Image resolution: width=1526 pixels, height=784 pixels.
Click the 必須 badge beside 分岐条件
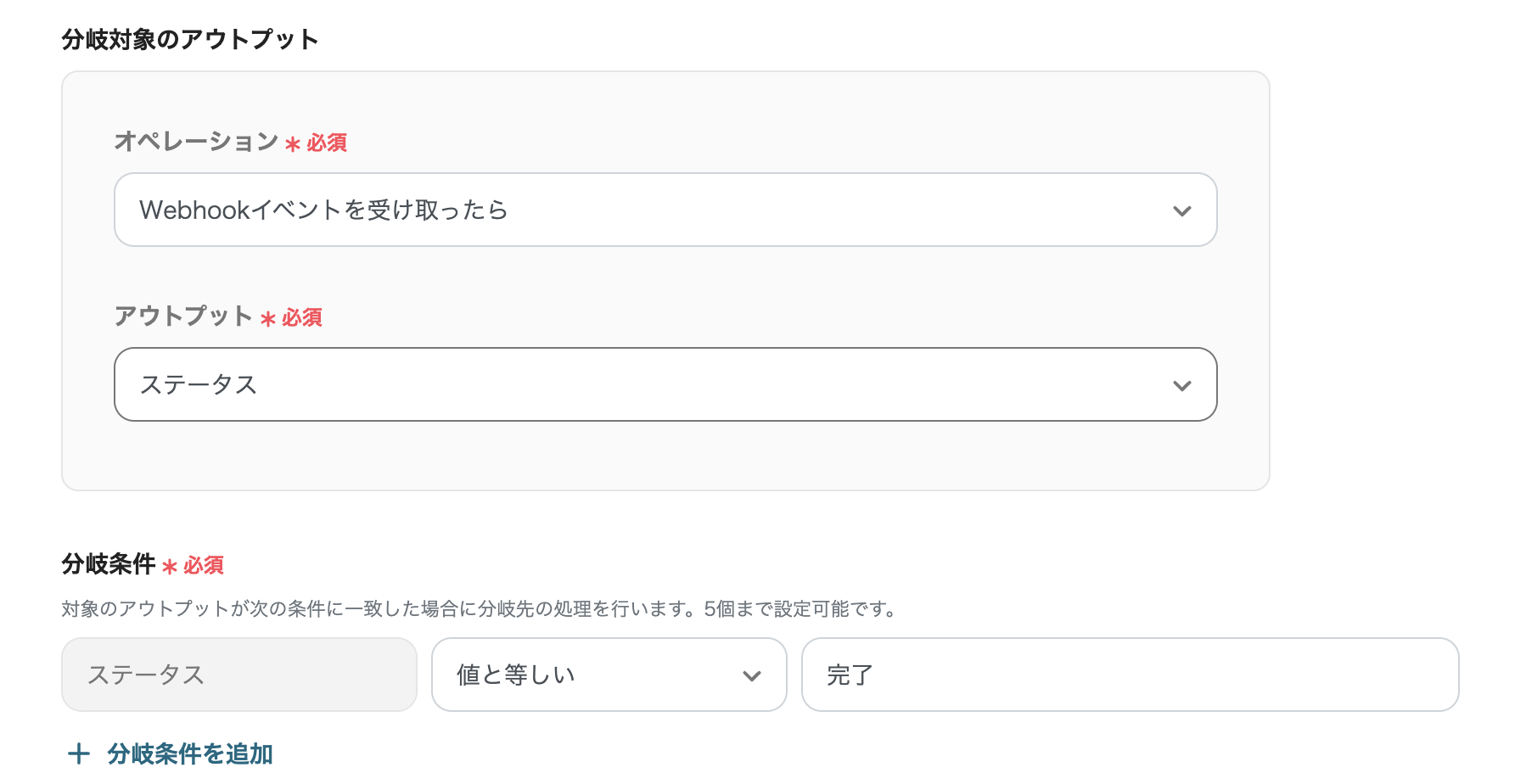[x=203, y=566]
